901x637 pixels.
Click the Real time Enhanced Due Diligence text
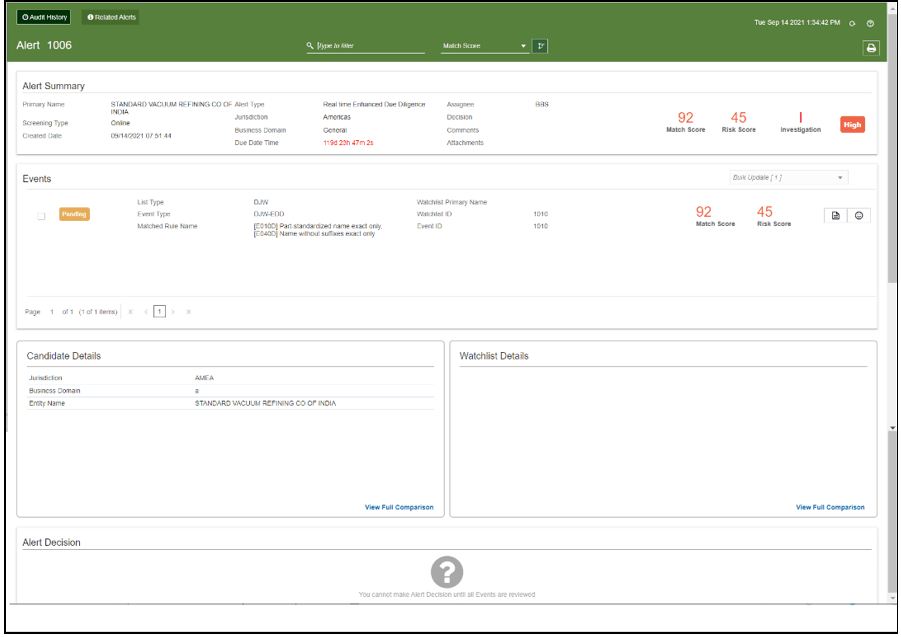[x=374, y=105]
